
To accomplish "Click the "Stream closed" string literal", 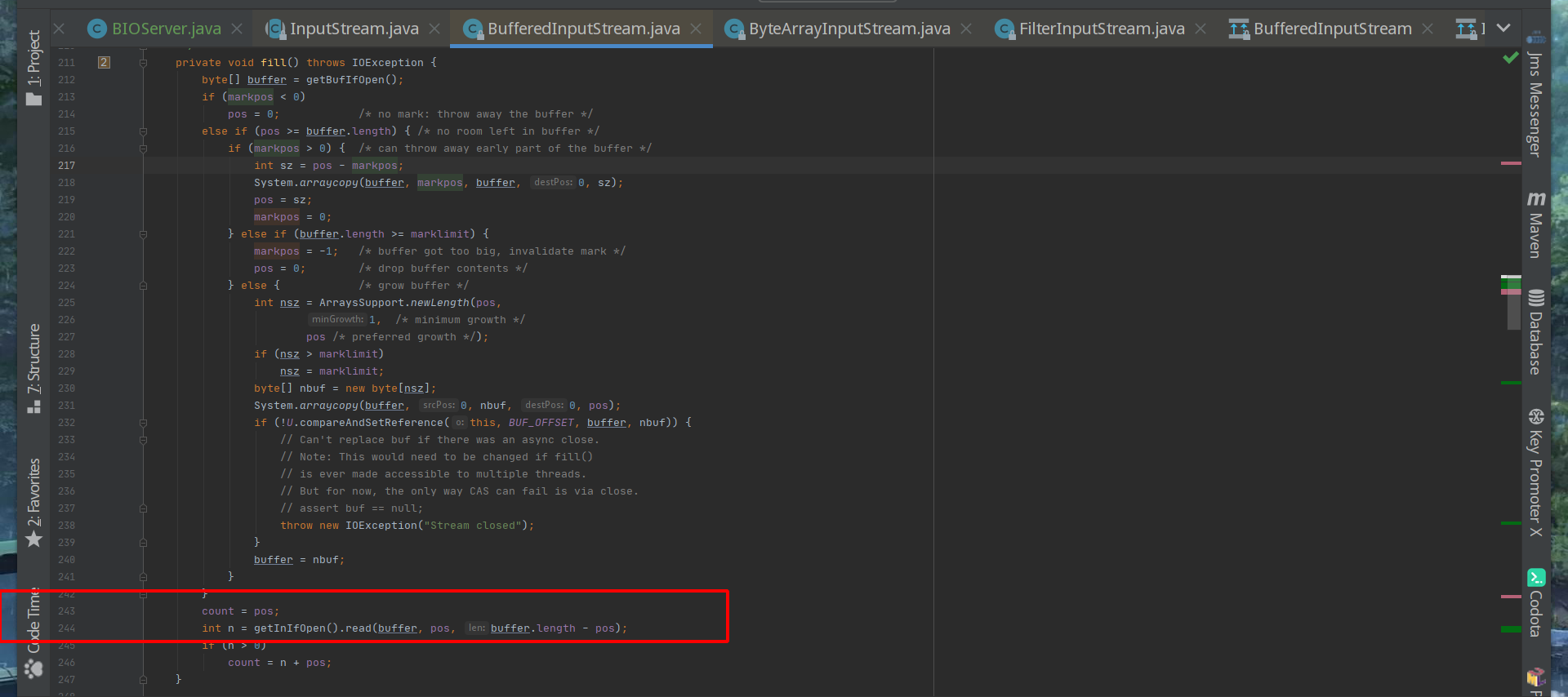I will click(472, 526).
